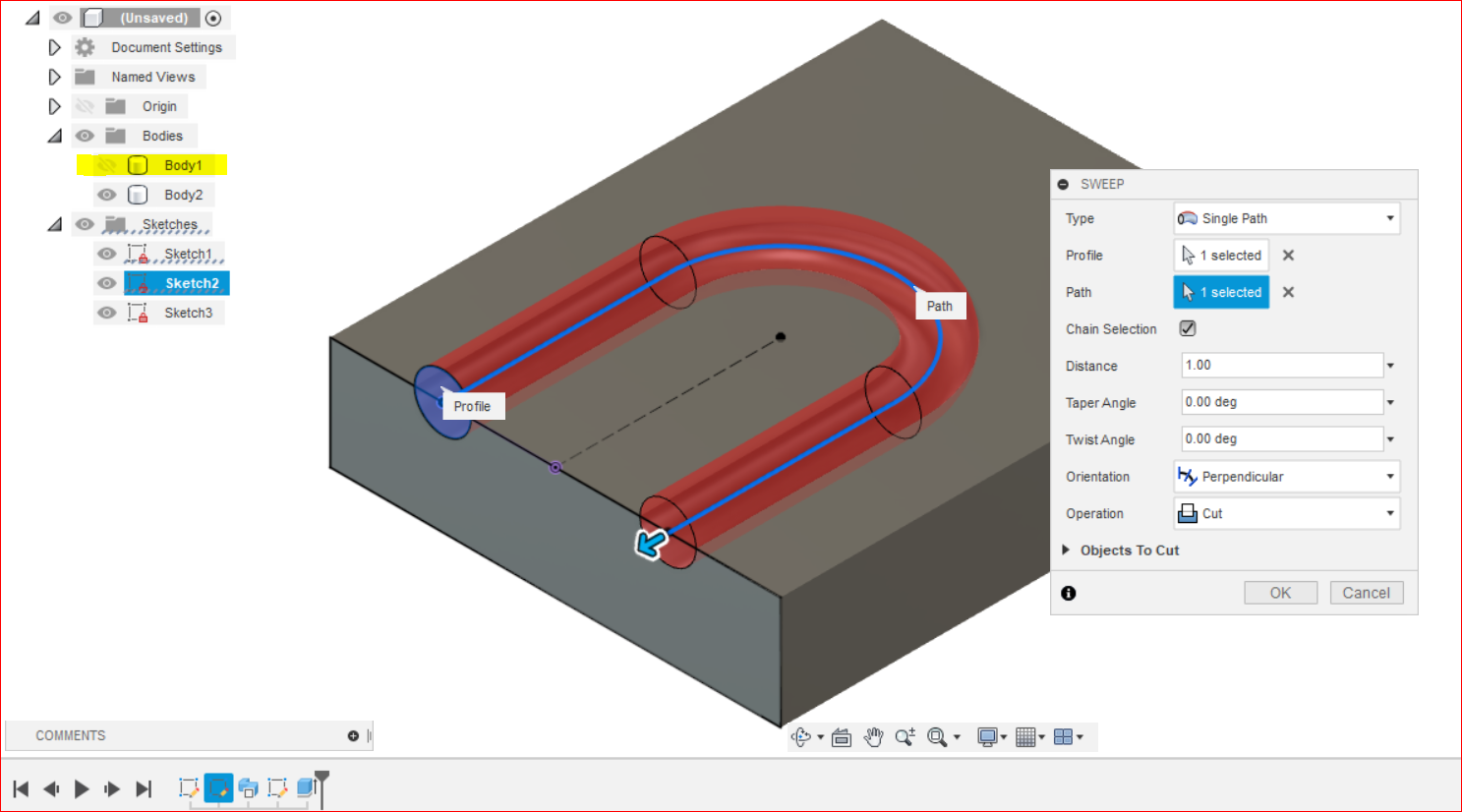Collapse the Sketches folder arrow
Screen dimensions: 1462x812
tap(55, 224)
